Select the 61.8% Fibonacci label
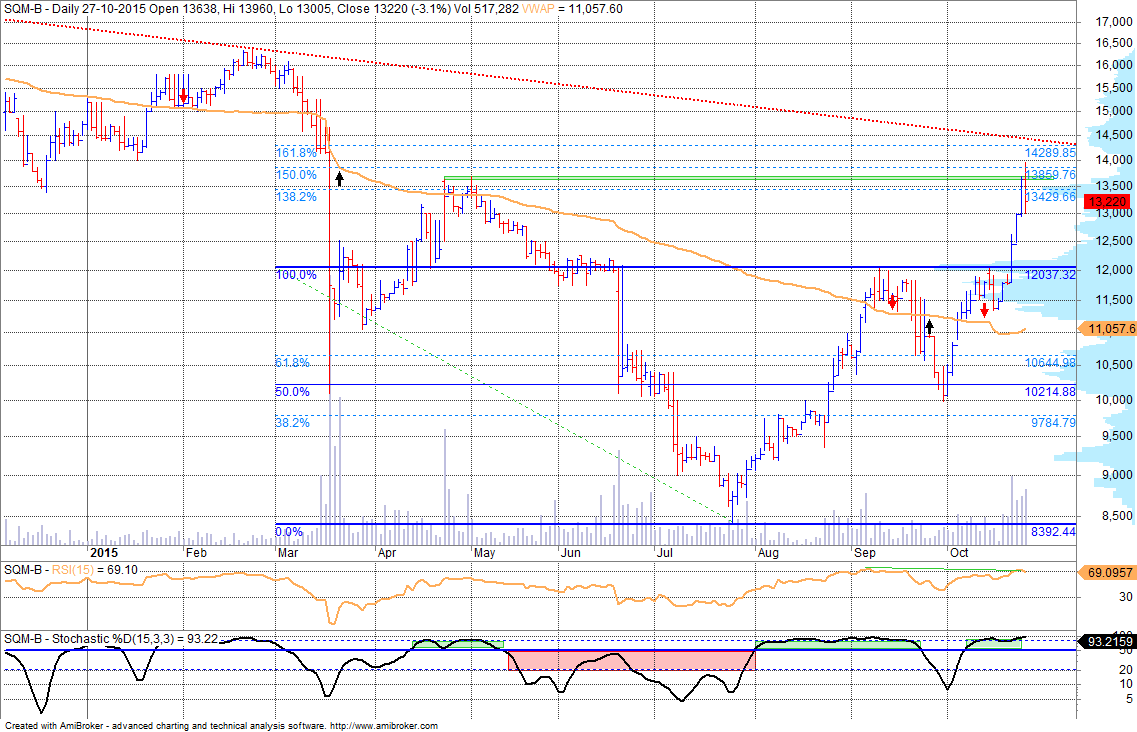The image size is (1137, 732). [293, 363]
